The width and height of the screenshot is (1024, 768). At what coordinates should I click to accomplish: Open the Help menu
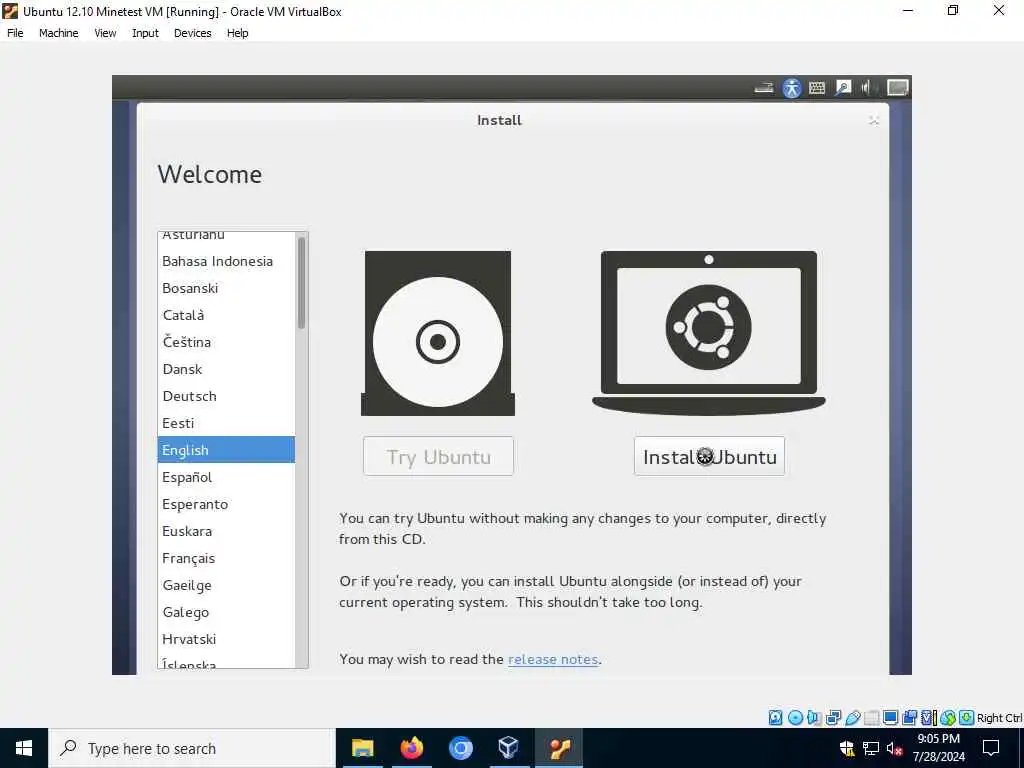[238, 33]
